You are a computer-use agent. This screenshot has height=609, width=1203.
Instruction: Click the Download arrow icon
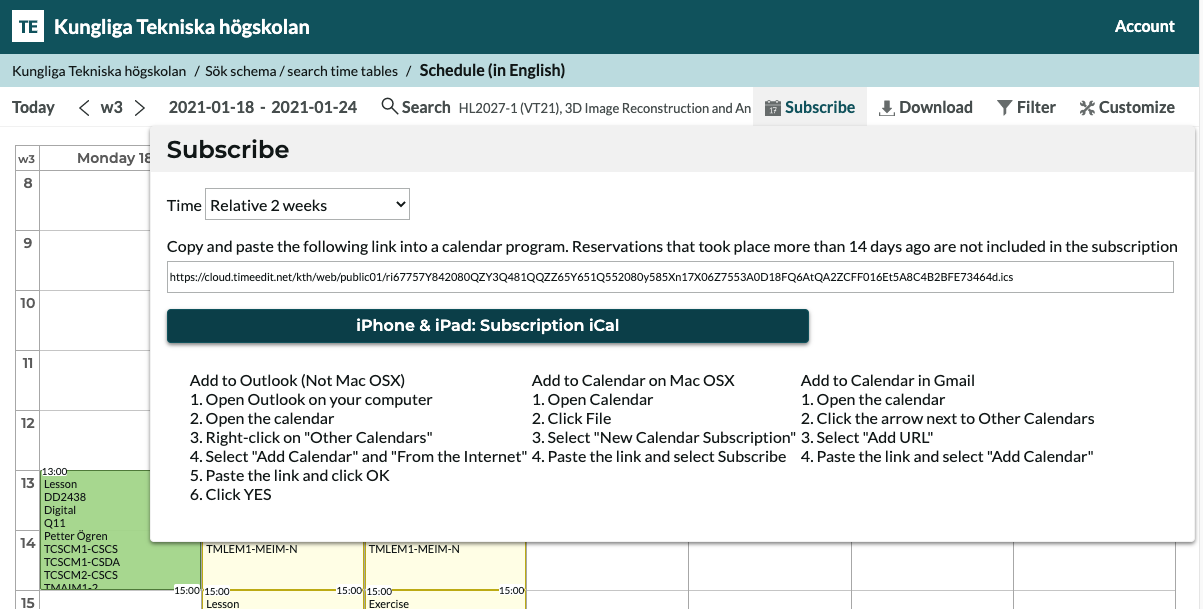886,108
